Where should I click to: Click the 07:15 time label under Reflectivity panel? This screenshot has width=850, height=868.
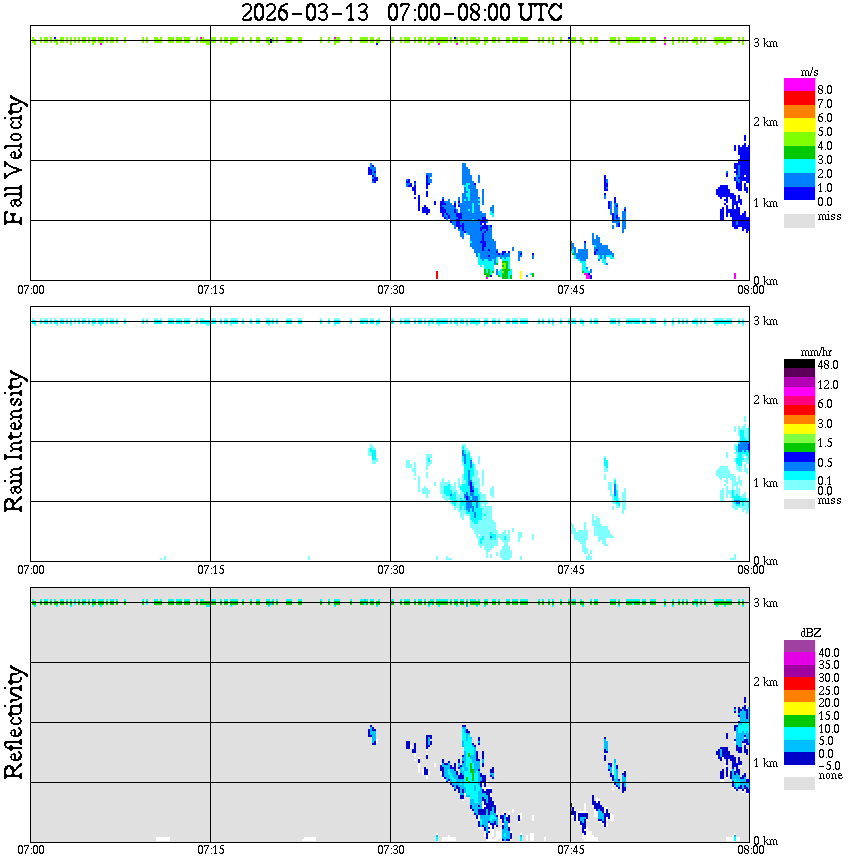point(210,849)
